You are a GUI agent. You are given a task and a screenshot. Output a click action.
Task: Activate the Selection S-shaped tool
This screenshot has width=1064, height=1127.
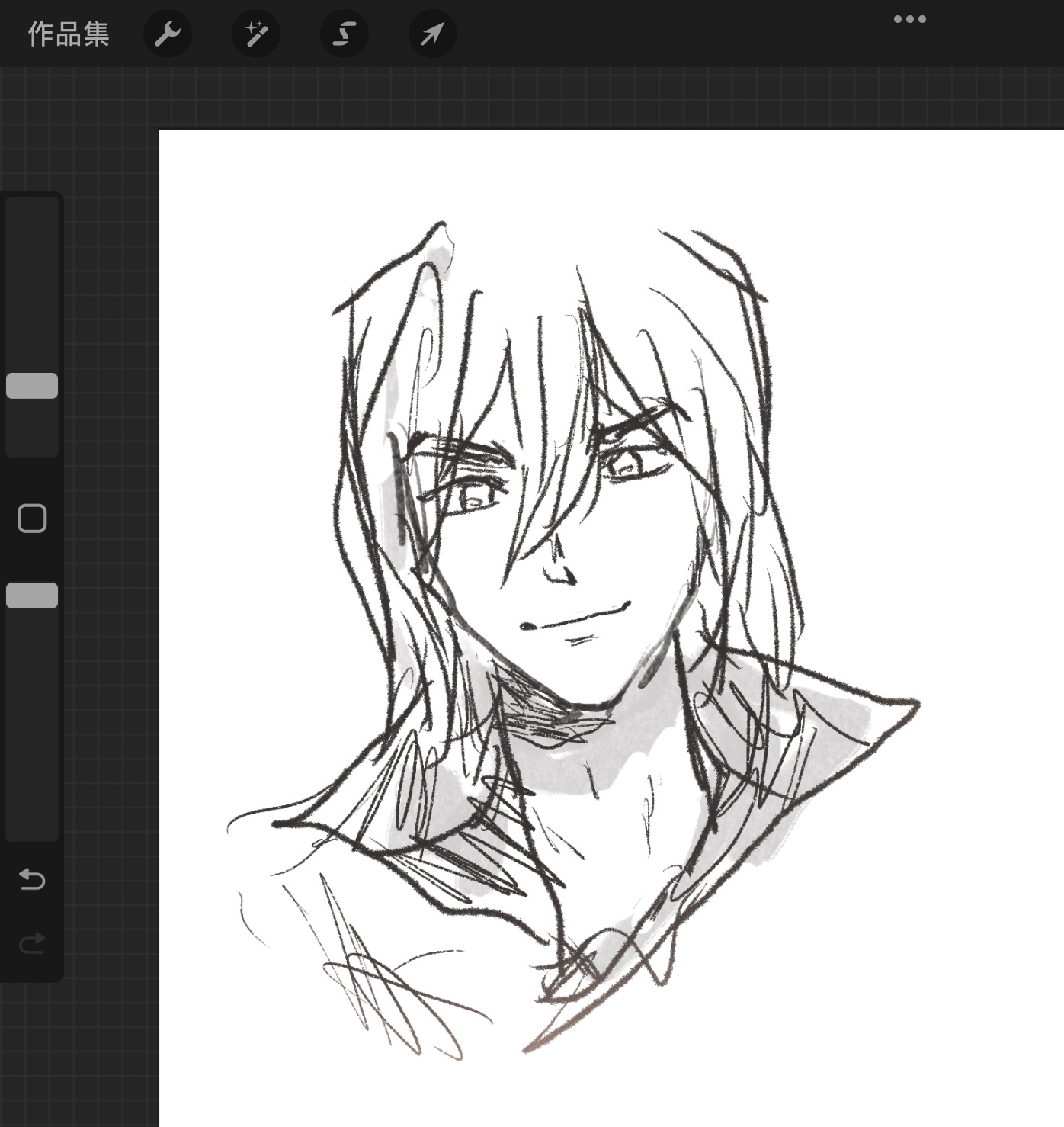345,34
